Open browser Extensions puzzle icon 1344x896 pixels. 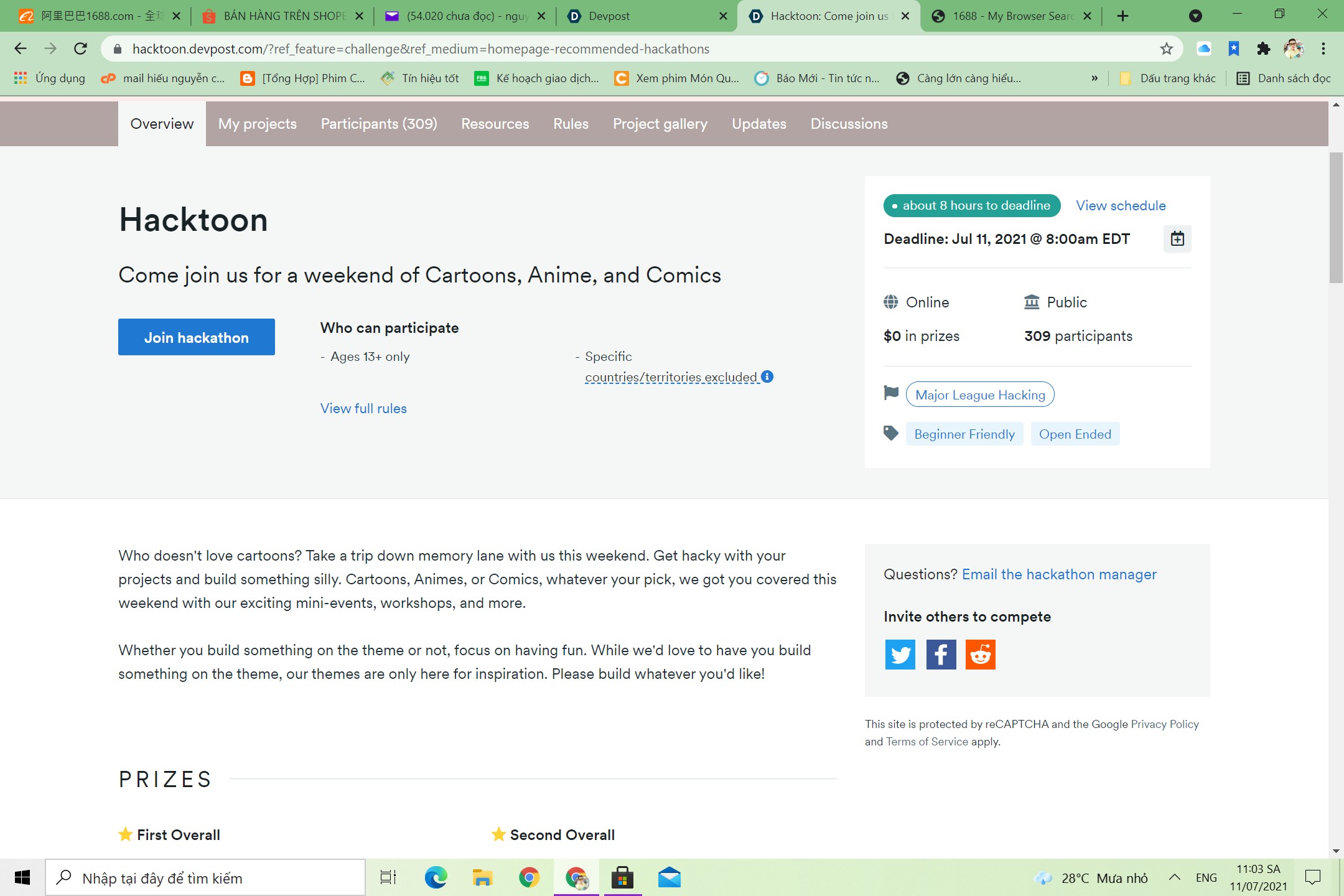pos(1263,49)
